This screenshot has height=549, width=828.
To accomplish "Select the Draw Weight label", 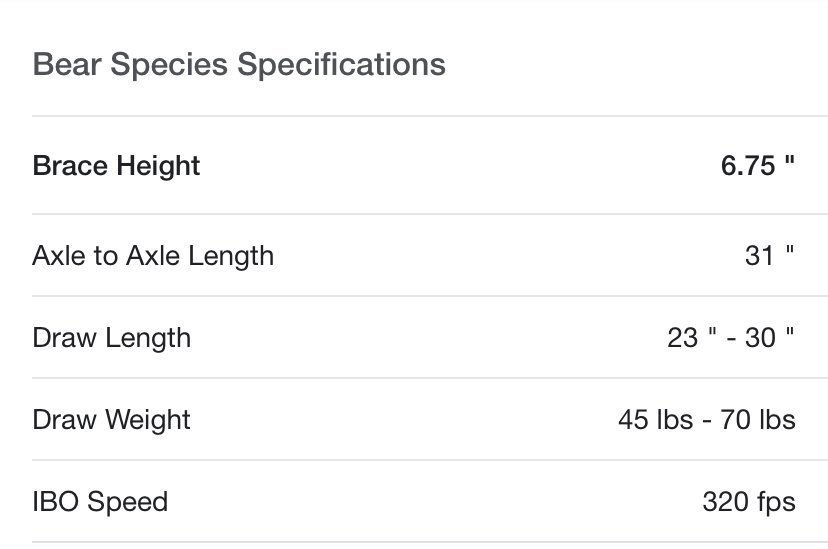I will (111, 420).
